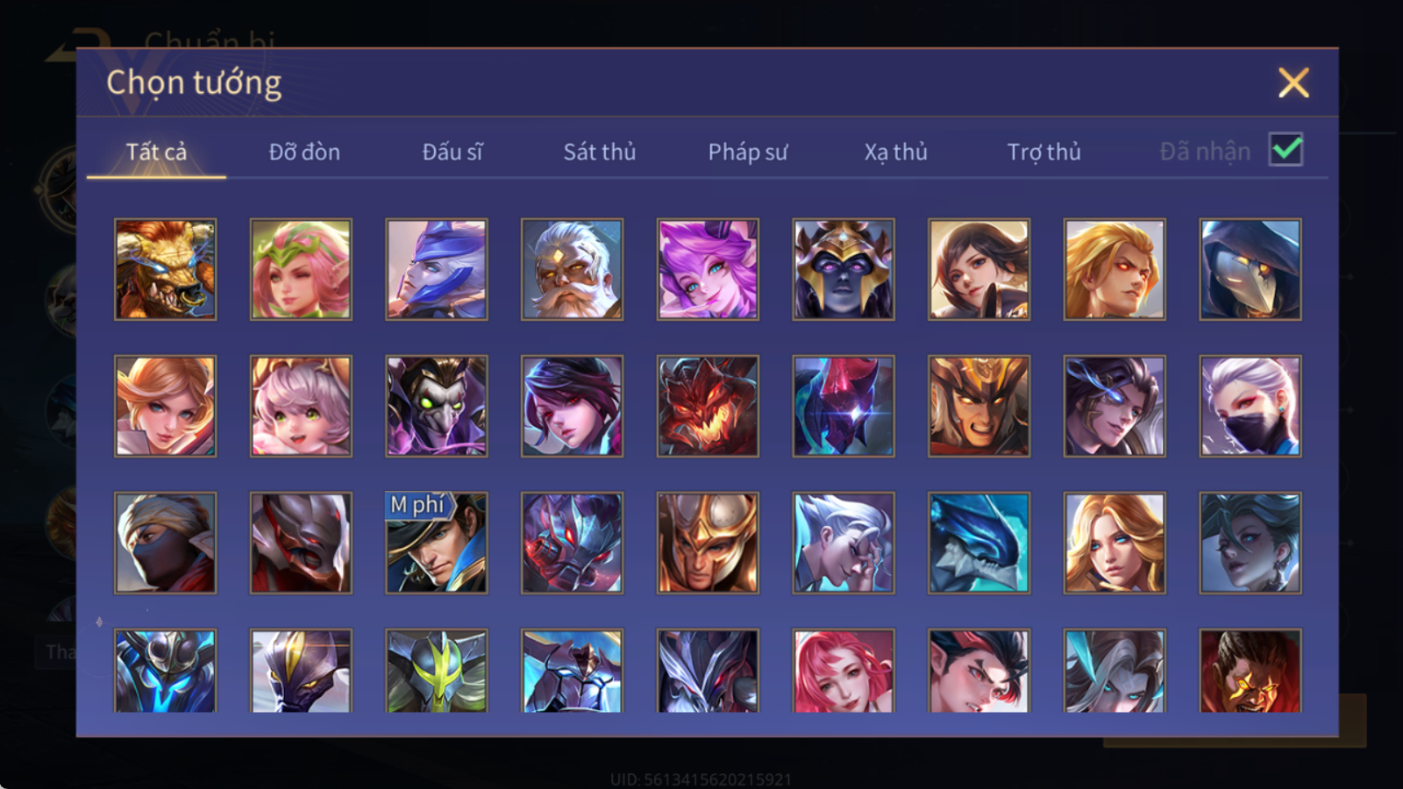Screen dimensions: 1403x789
Task: Switch to the Đỡ đòn tab
Action: (304, 152)
